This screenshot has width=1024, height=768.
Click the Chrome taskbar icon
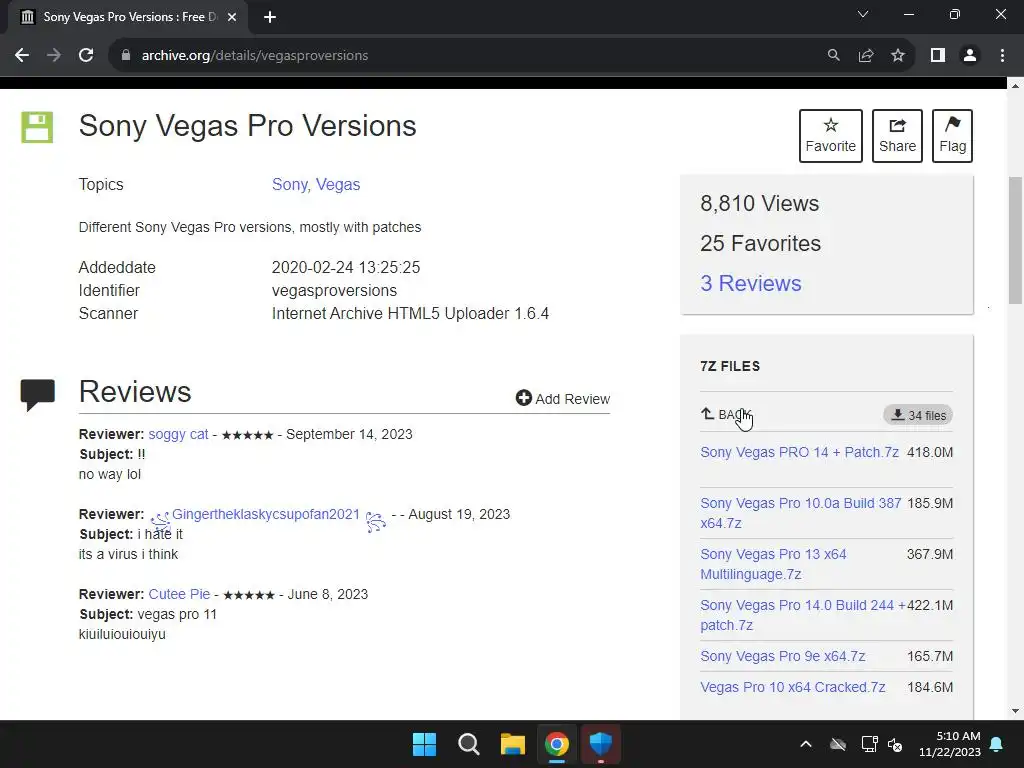coord(557,744)
